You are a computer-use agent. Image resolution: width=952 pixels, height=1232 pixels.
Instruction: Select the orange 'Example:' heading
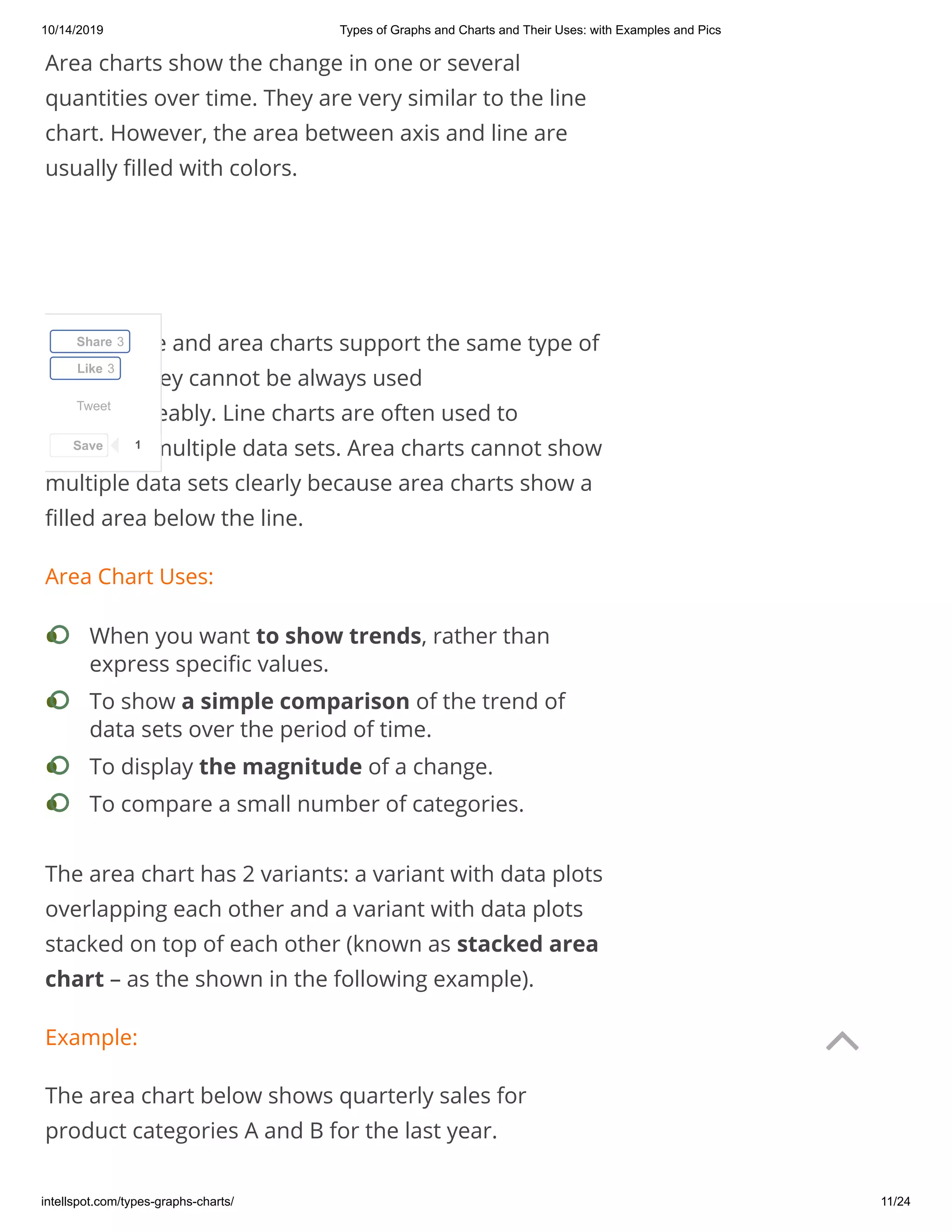click(92, 1037)
